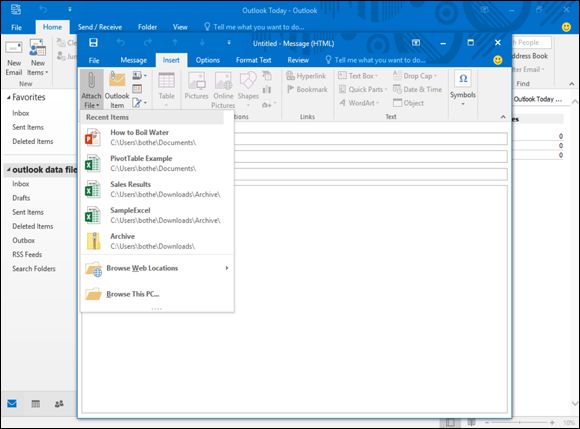Open the Drop Cap dropdown
580x429 pixels.
[x=415, y=76]
